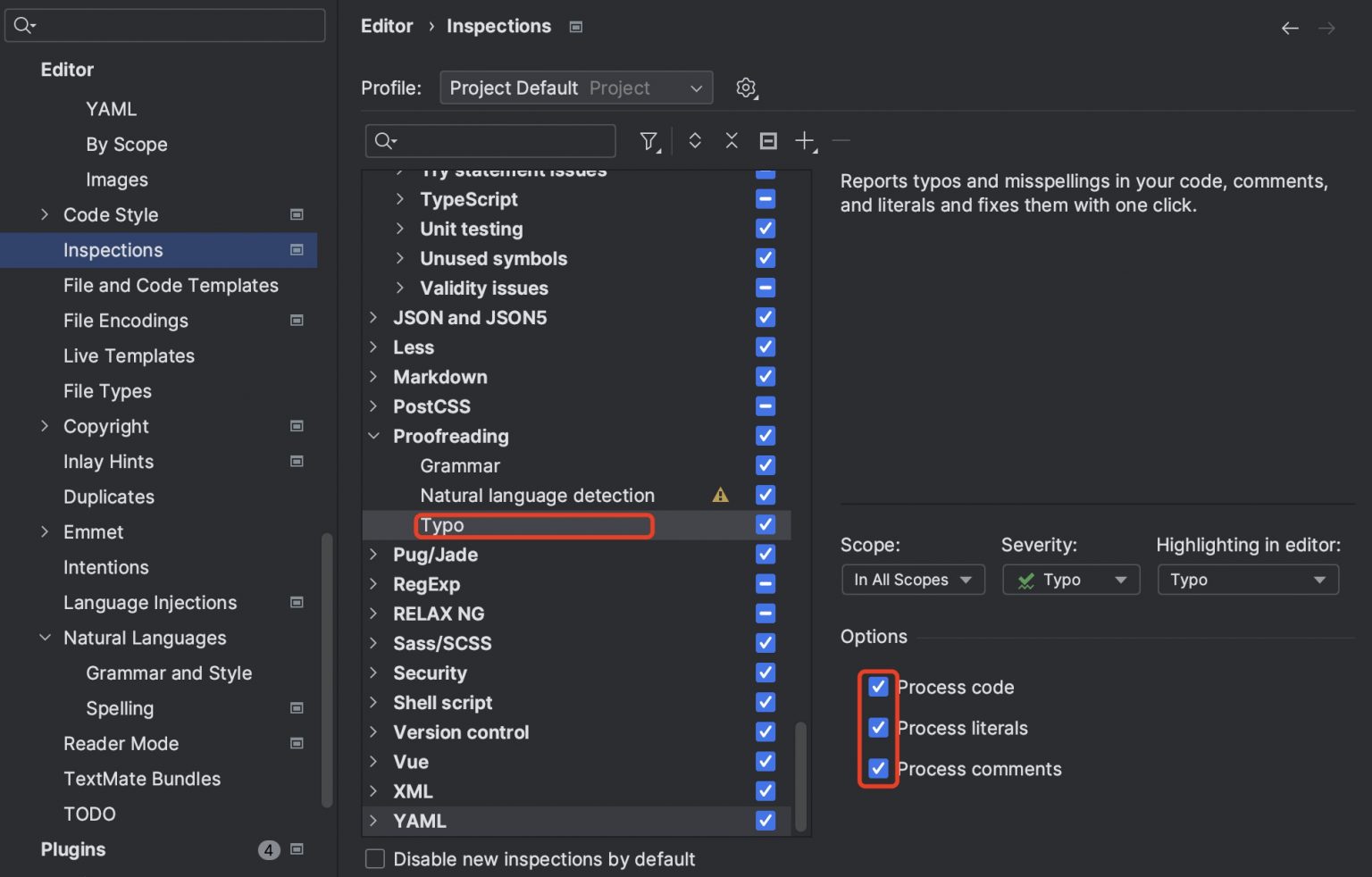Open TextMate Bundles settings
The width and height of the screenshot is (1372, 877).
tap(142, 779)
